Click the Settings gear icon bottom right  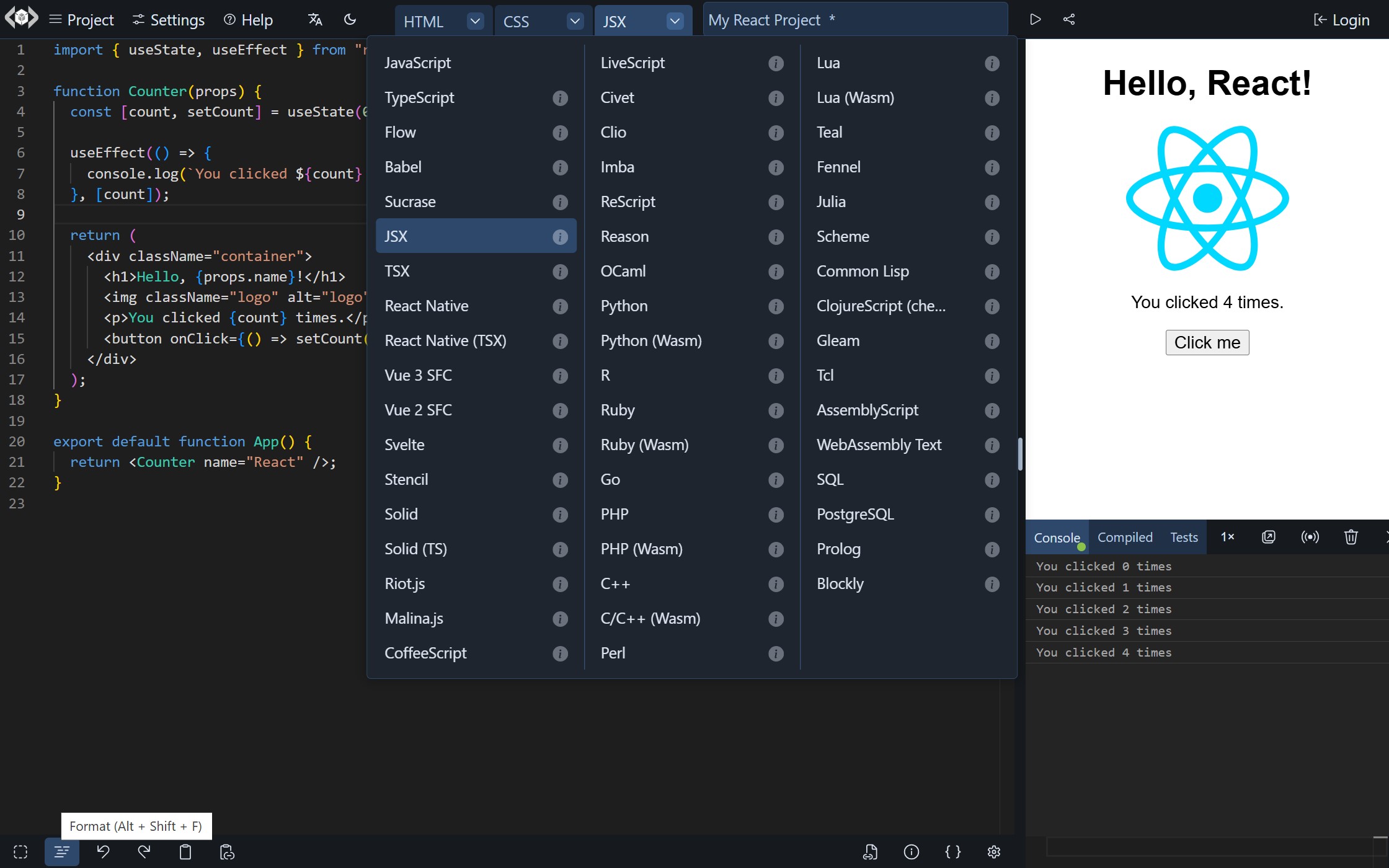click(994, 852)
